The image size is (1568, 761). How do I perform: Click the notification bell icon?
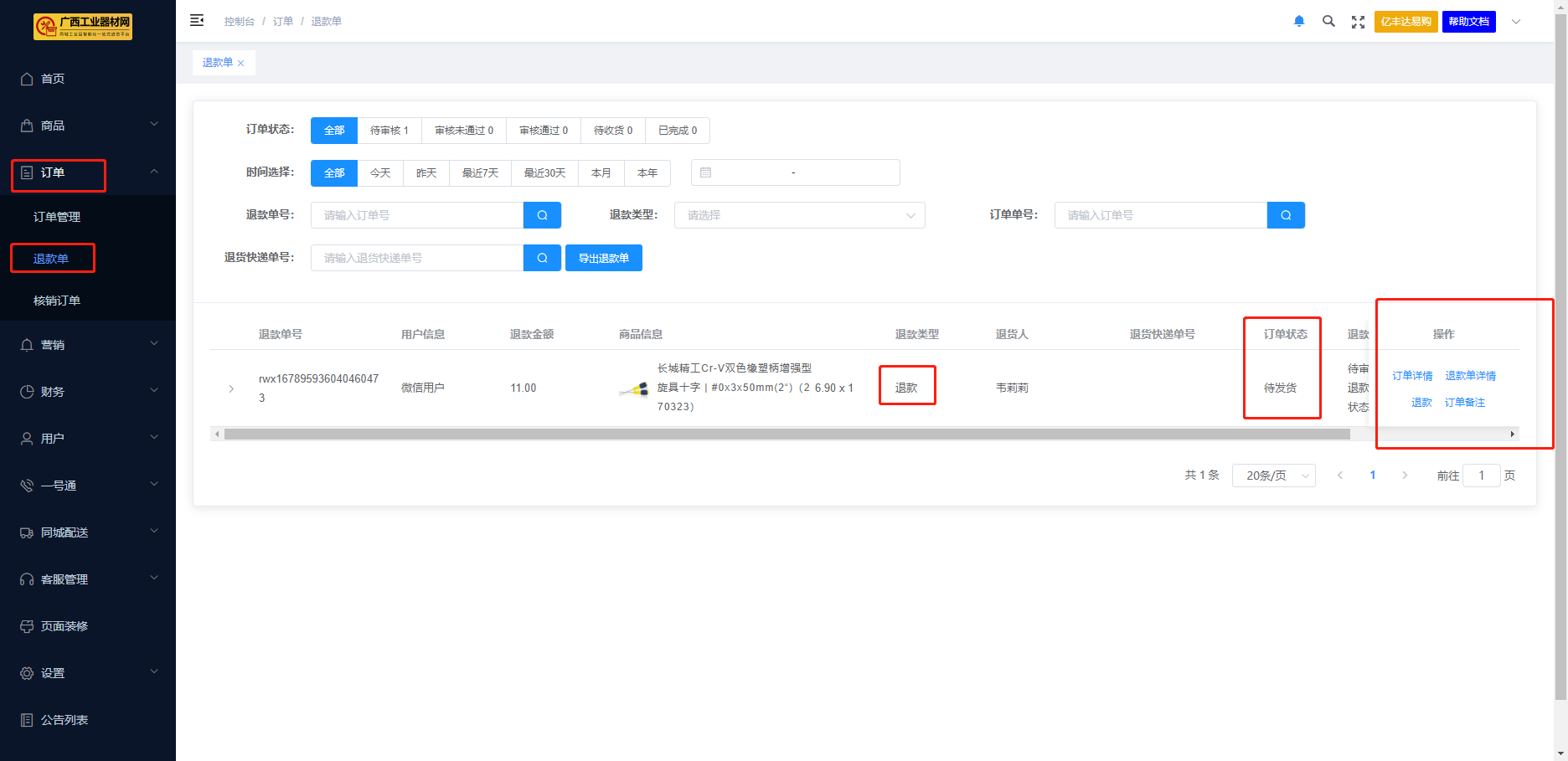1299,22
